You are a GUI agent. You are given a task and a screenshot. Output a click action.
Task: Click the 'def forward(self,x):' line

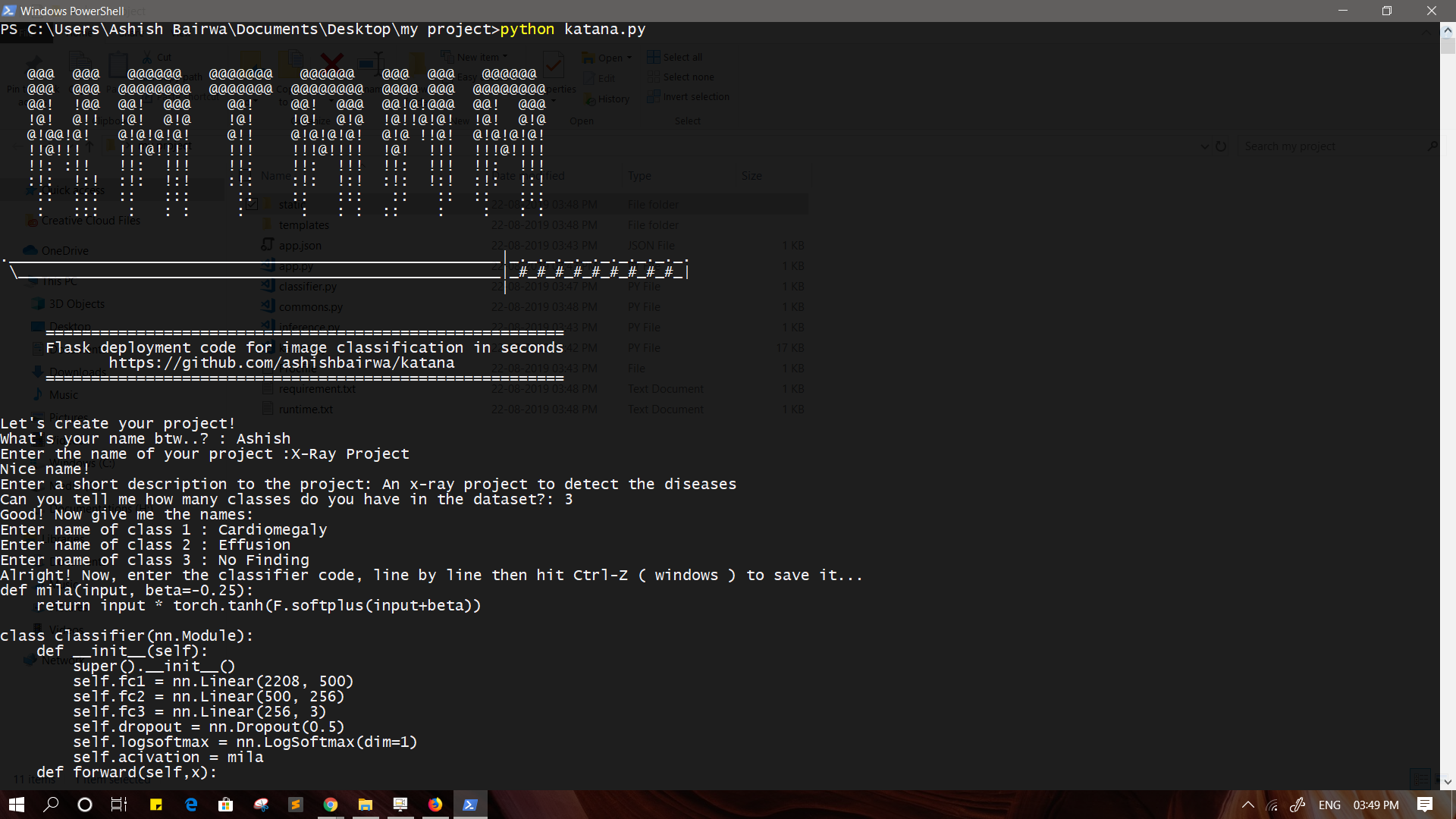(127, 773)
